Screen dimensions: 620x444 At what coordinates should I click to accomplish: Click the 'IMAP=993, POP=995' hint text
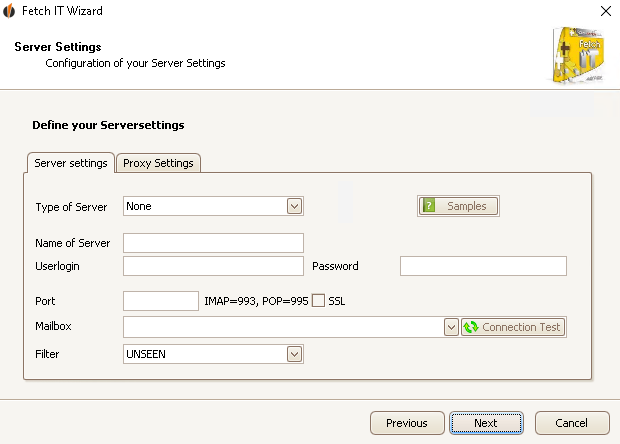click(x=256, y=301)
